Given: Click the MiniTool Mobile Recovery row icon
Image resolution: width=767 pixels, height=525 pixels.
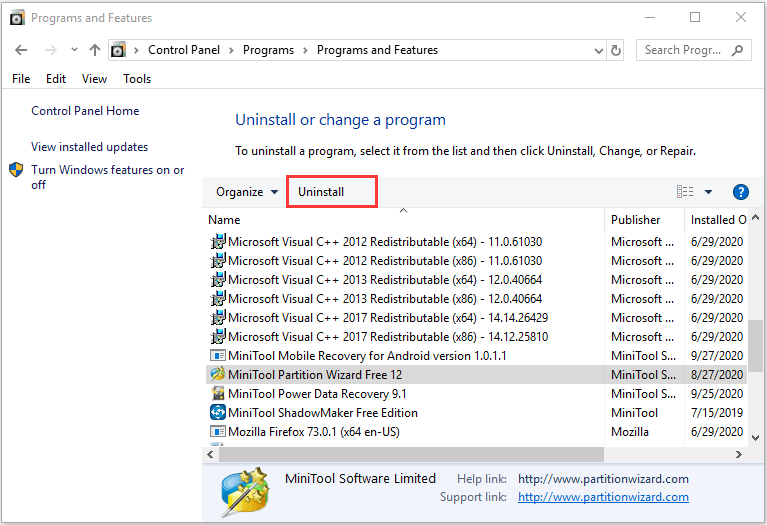Looking at the screenshot, I should 218,355.
